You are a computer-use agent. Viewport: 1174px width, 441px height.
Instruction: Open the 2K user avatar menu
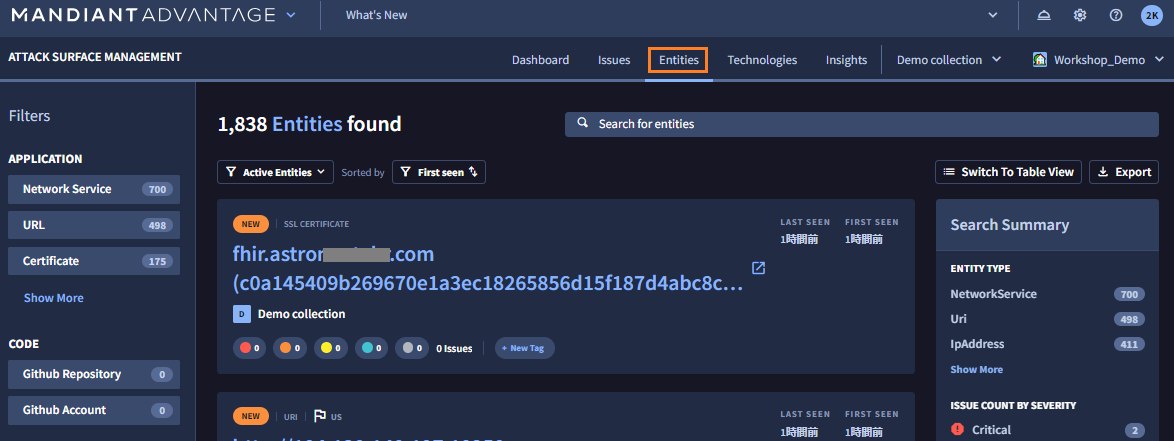pos(1151,15)
